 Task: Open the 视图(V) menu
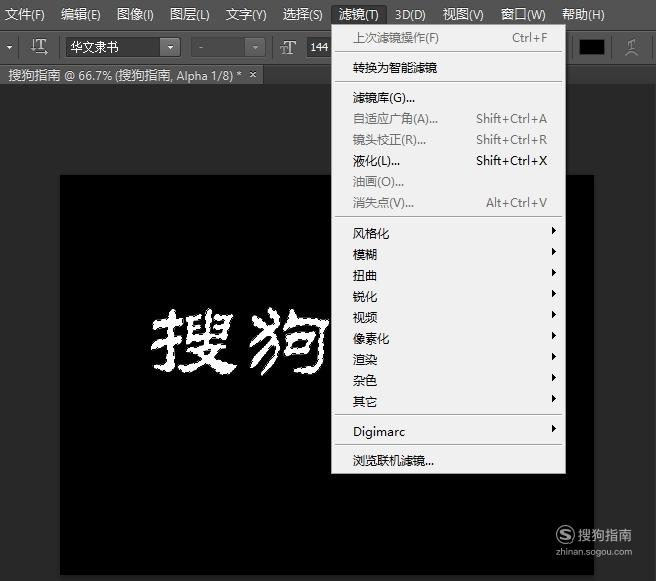(463, 15)
